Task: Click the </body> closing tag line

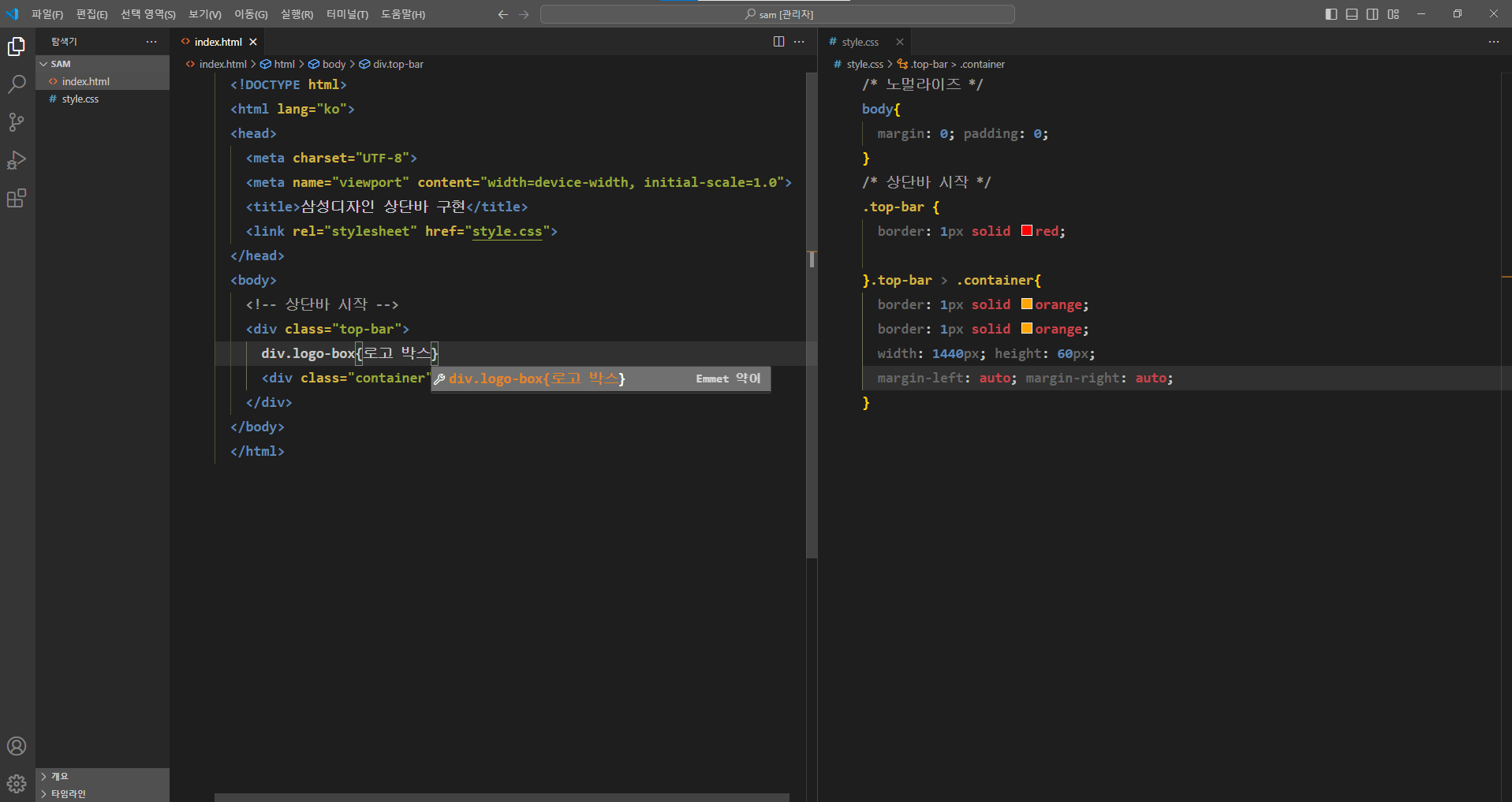Action: [257, 427]
